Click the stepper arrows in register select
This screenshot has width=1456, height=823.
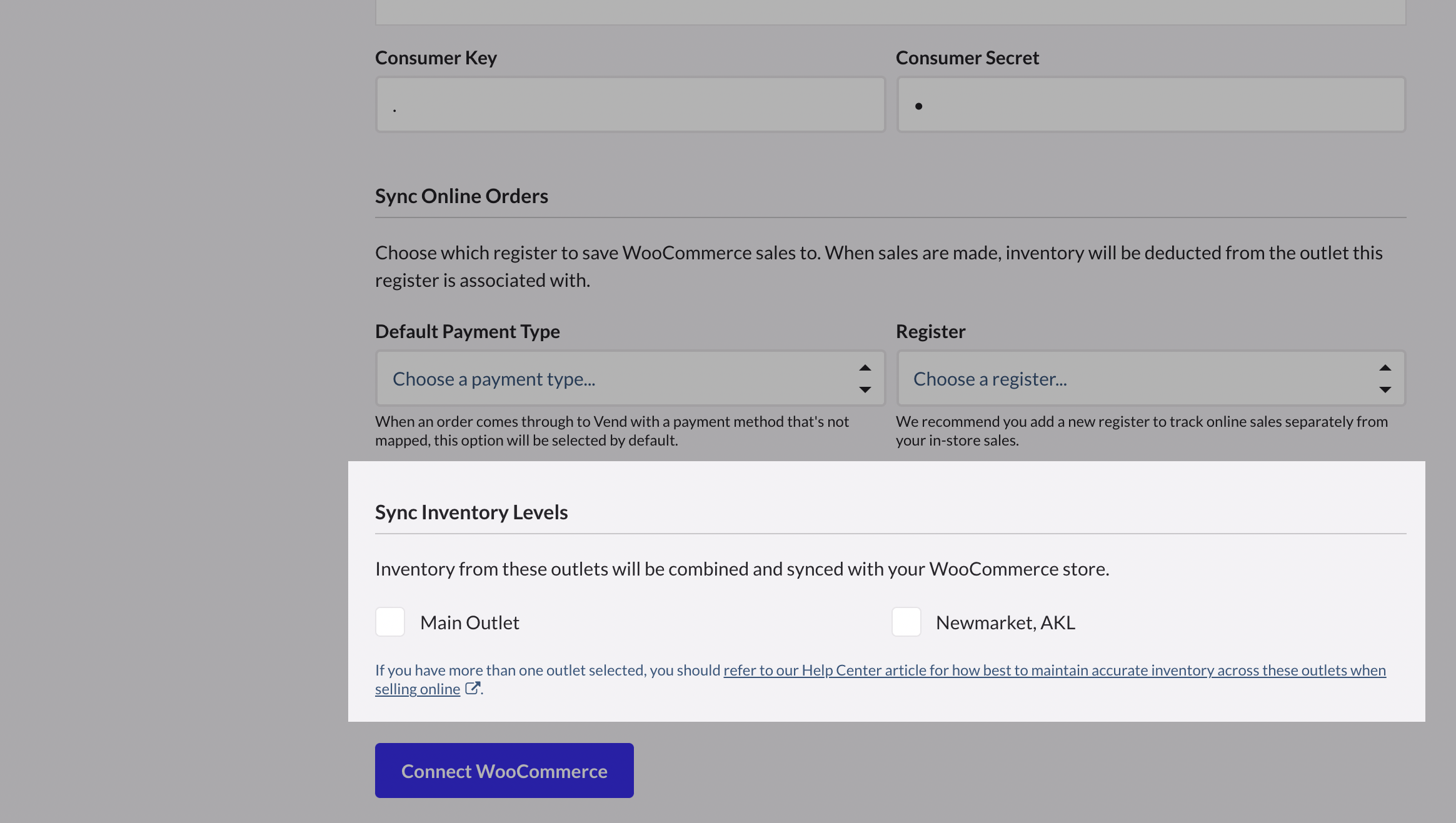pyautogui.click(x=1385, y=379)
